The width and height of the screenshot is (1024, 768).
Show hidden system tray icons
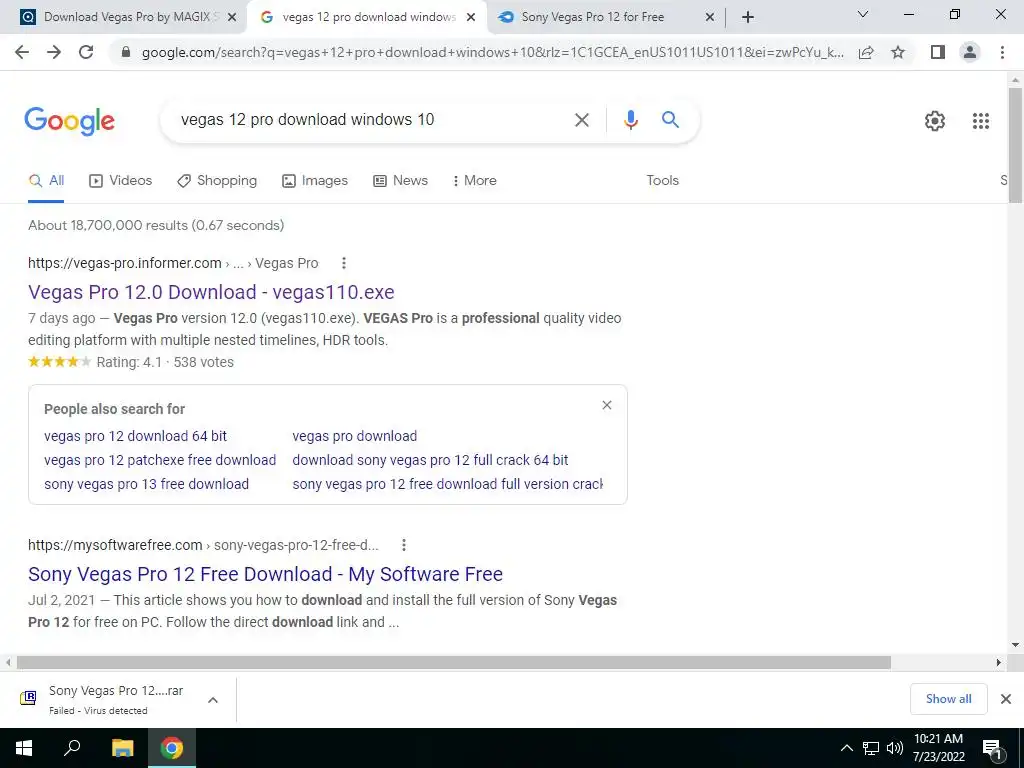pyautogui.click(x=846, y=748)
